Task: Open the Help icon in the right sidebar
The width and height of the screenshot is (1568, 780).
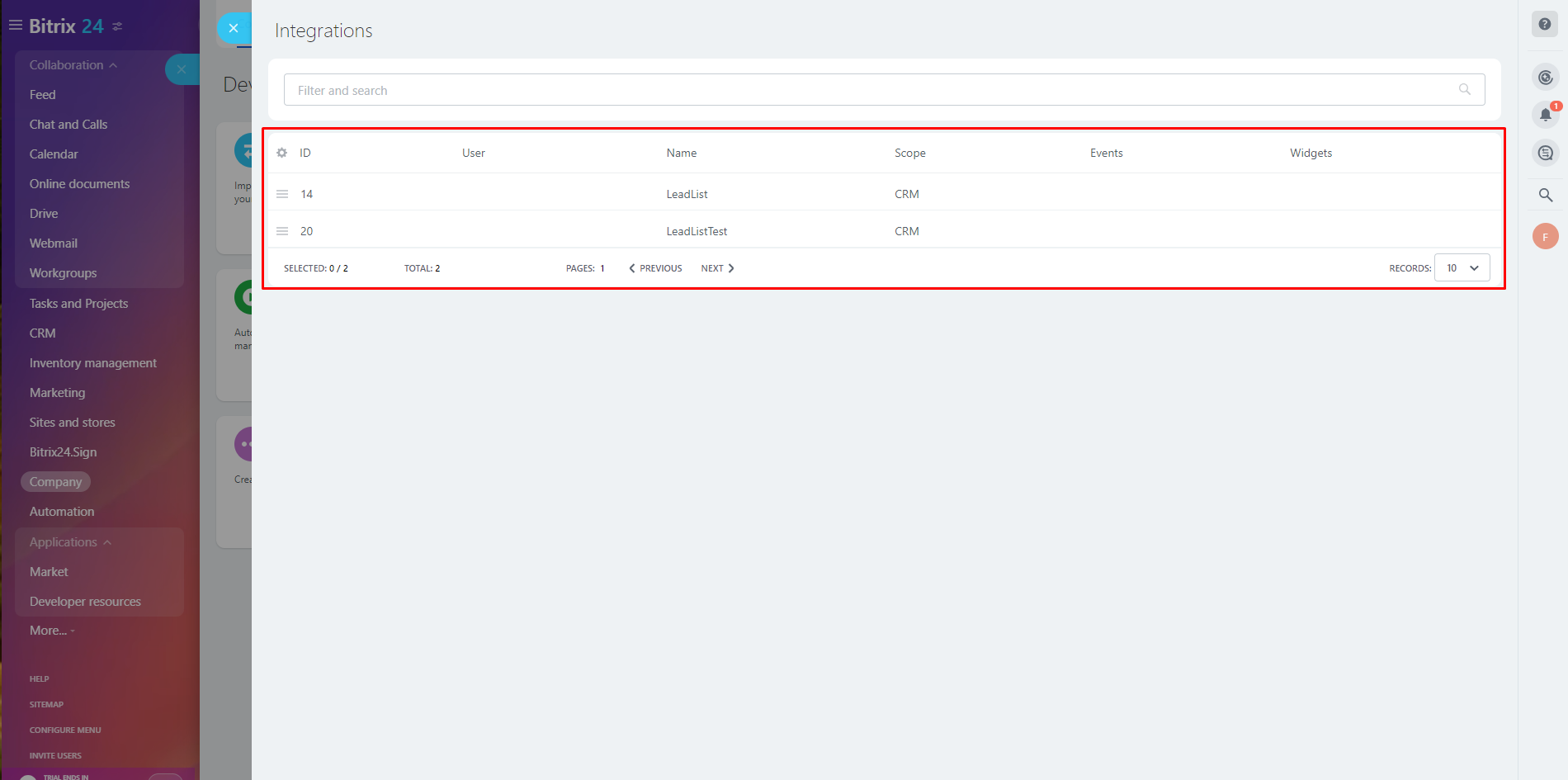Action: tap(1545, 24)
